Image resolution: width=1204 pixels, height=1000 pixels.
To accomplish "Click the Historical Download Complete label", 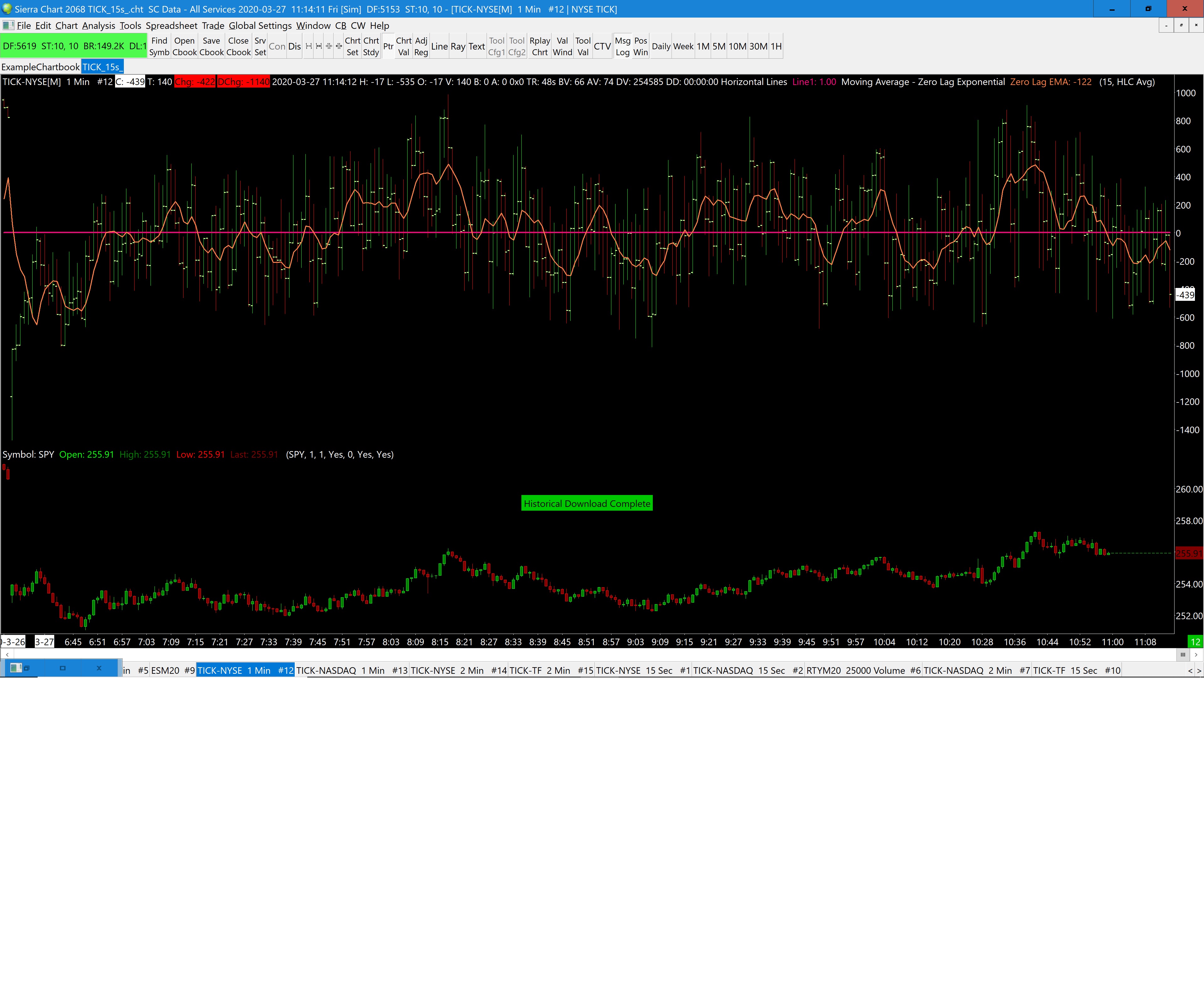I will pos(587,503).
